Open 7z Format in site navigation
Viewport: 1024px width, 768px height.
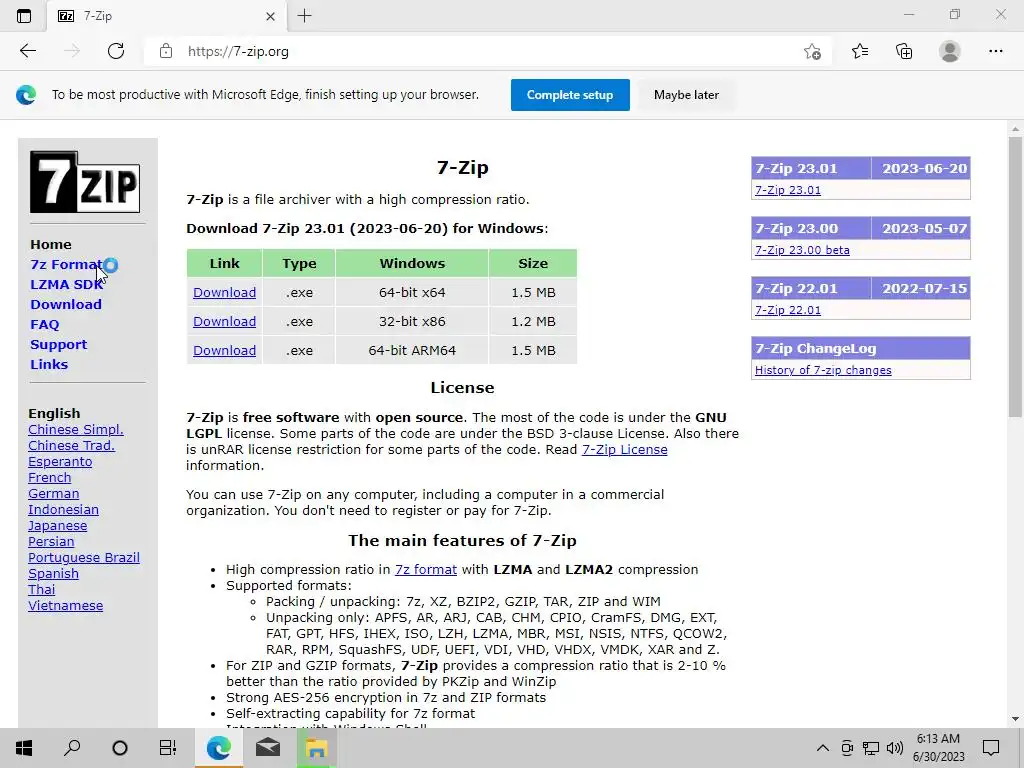[66, 264]
